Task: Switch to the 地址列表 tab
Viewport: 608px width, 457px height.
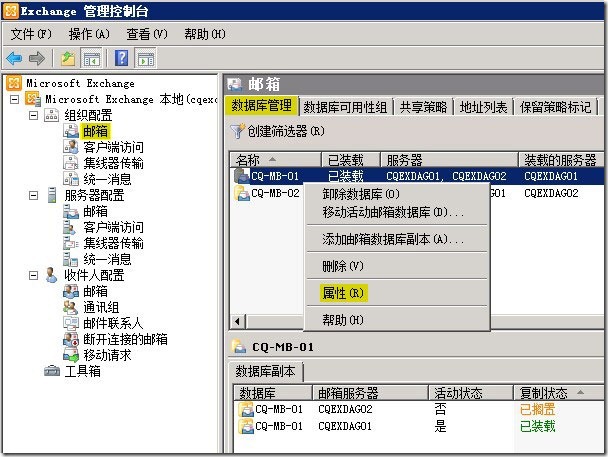Action: [x=484, y=107]
